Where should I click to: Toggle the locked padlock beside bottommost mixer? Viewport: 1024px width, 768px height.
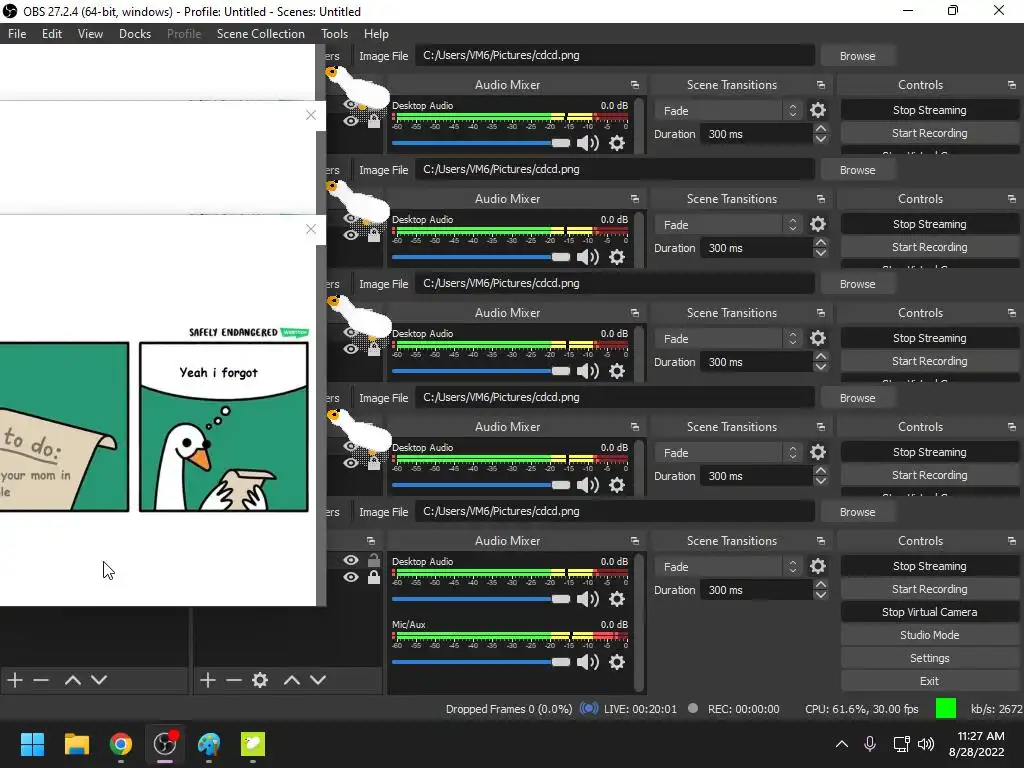[x=374, y=577]
